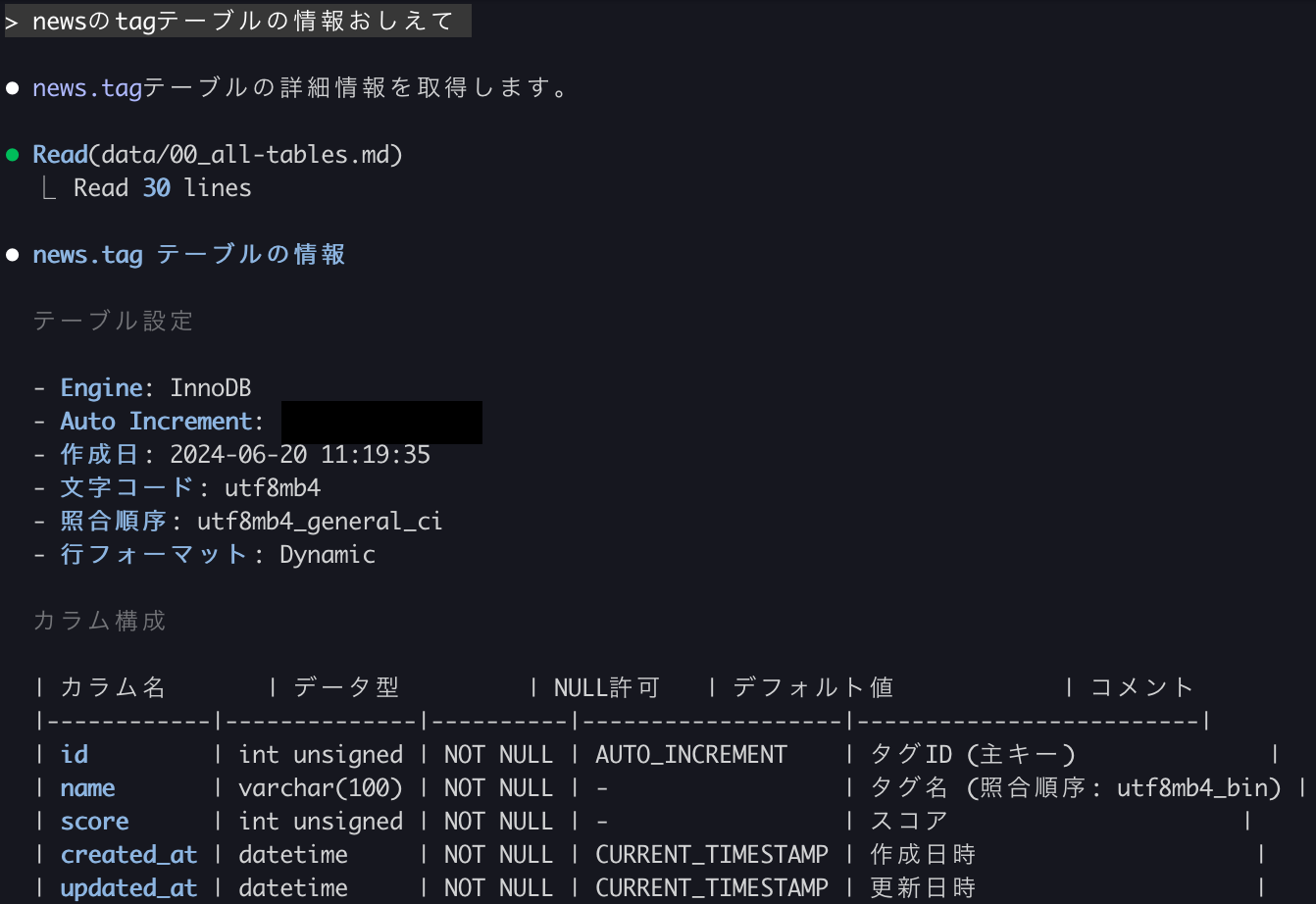Viewport: 1316px width, 904px height.
Task: Click the updated_at column row label
Action: click(128, 888)
